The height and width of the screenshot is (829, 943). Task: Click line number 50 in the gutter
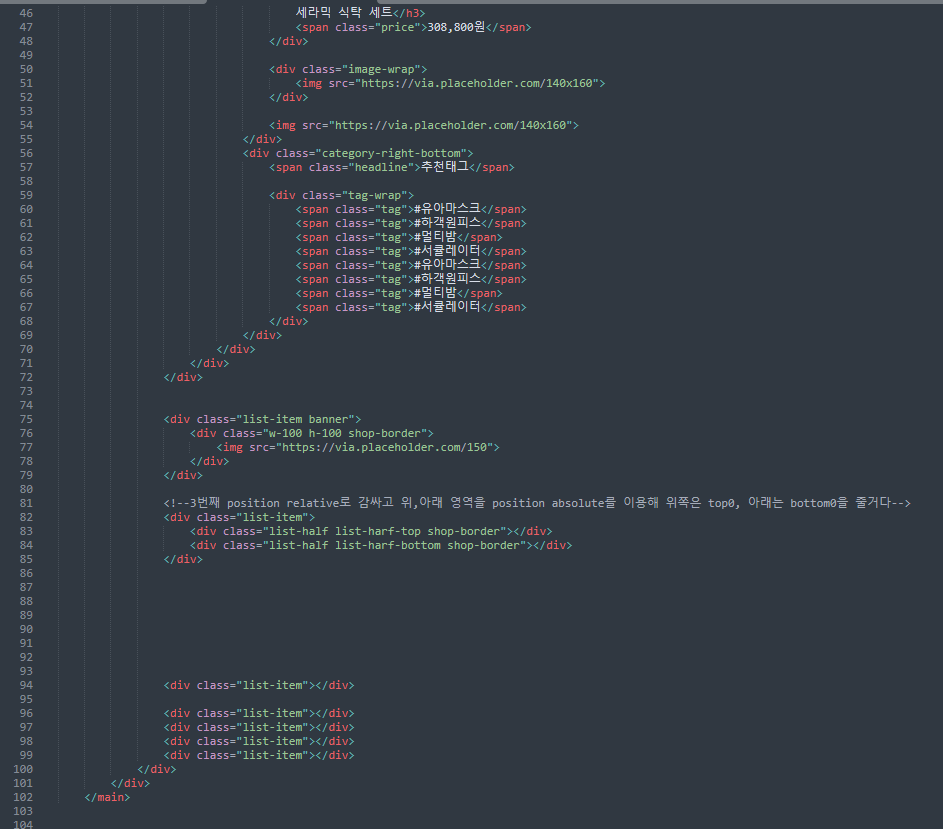(x=26, y=69)
